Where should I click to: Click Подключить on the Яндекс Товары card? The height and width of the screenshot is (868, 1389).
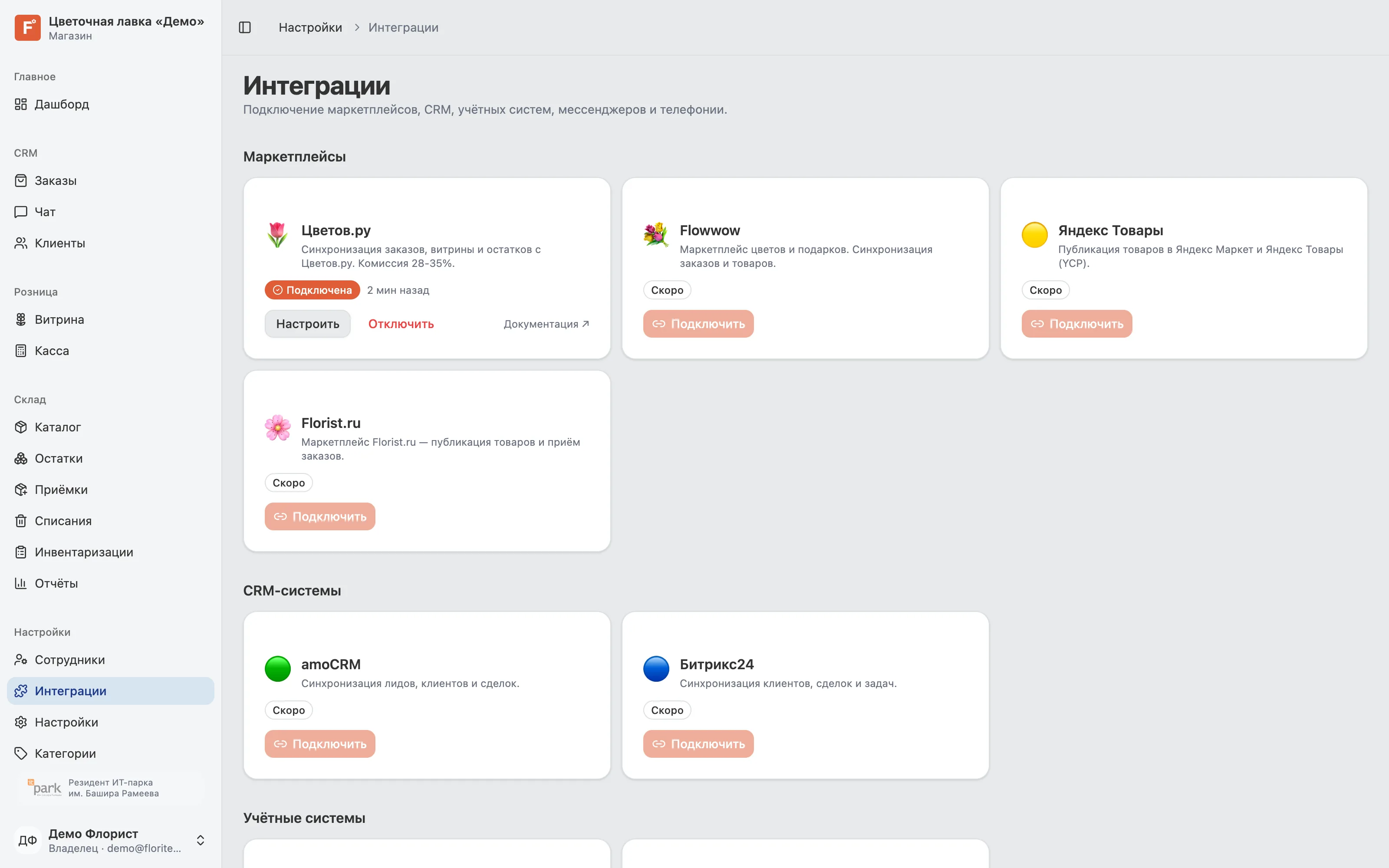tap(1077, 324)
